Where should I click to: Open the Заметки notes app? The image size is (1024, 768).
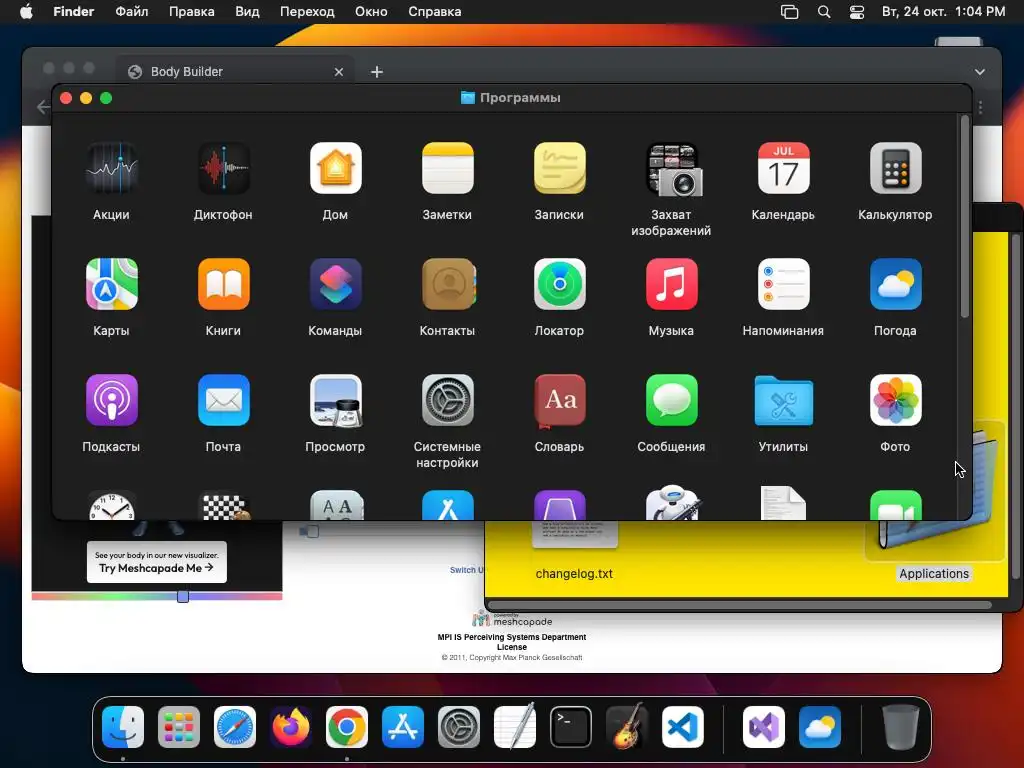point(447,168)
